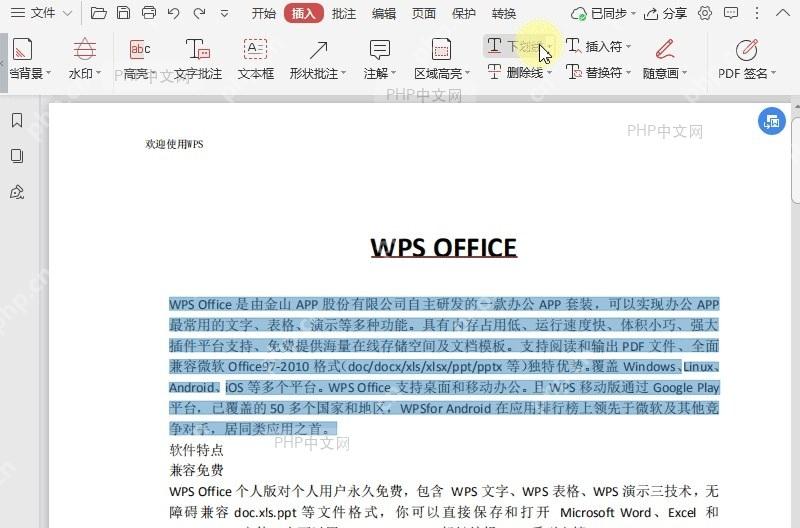Screen dimensions: 800x528
Task: Expand the 插入符 dropdown arrow
Action: (x=629, y=46)
